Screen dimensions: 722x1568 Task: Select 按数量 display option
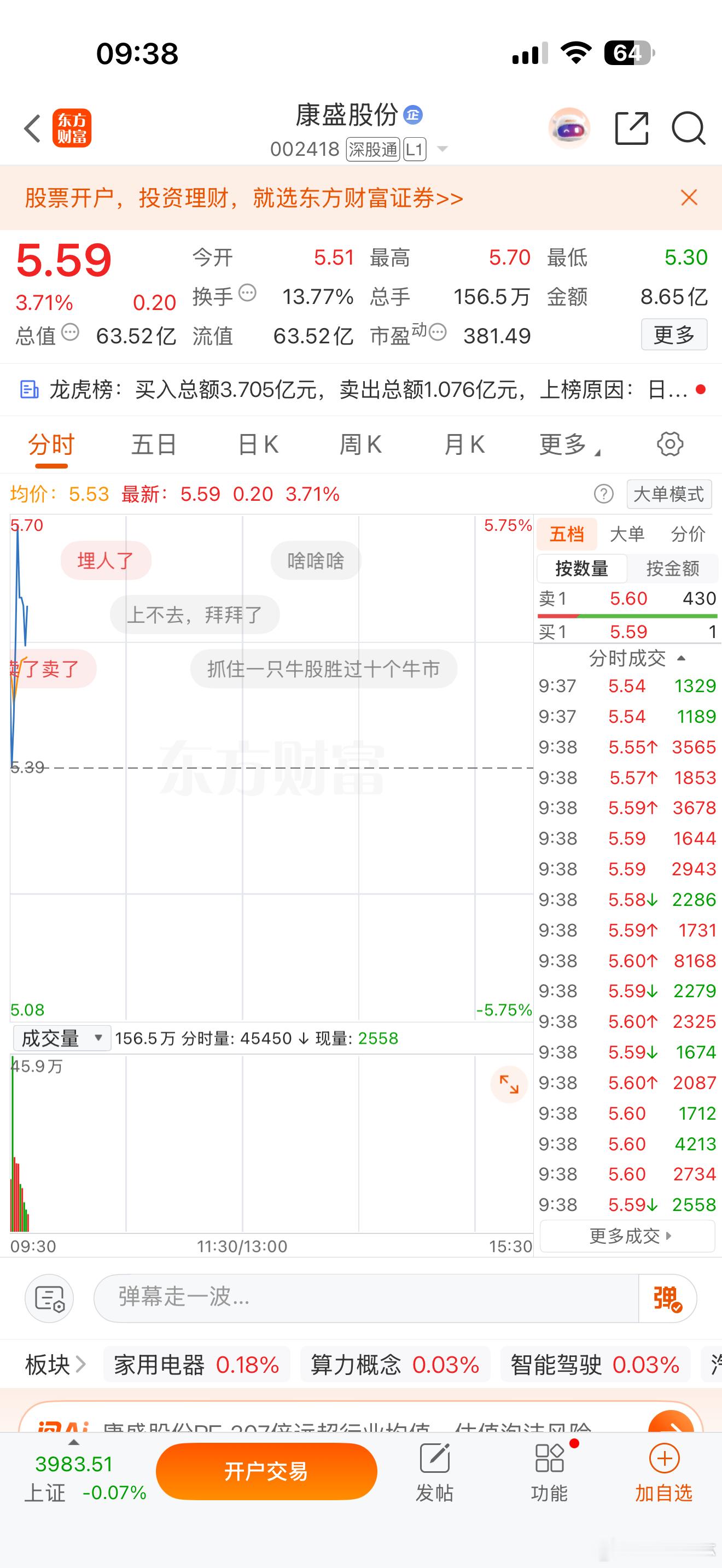pos(582,569)
